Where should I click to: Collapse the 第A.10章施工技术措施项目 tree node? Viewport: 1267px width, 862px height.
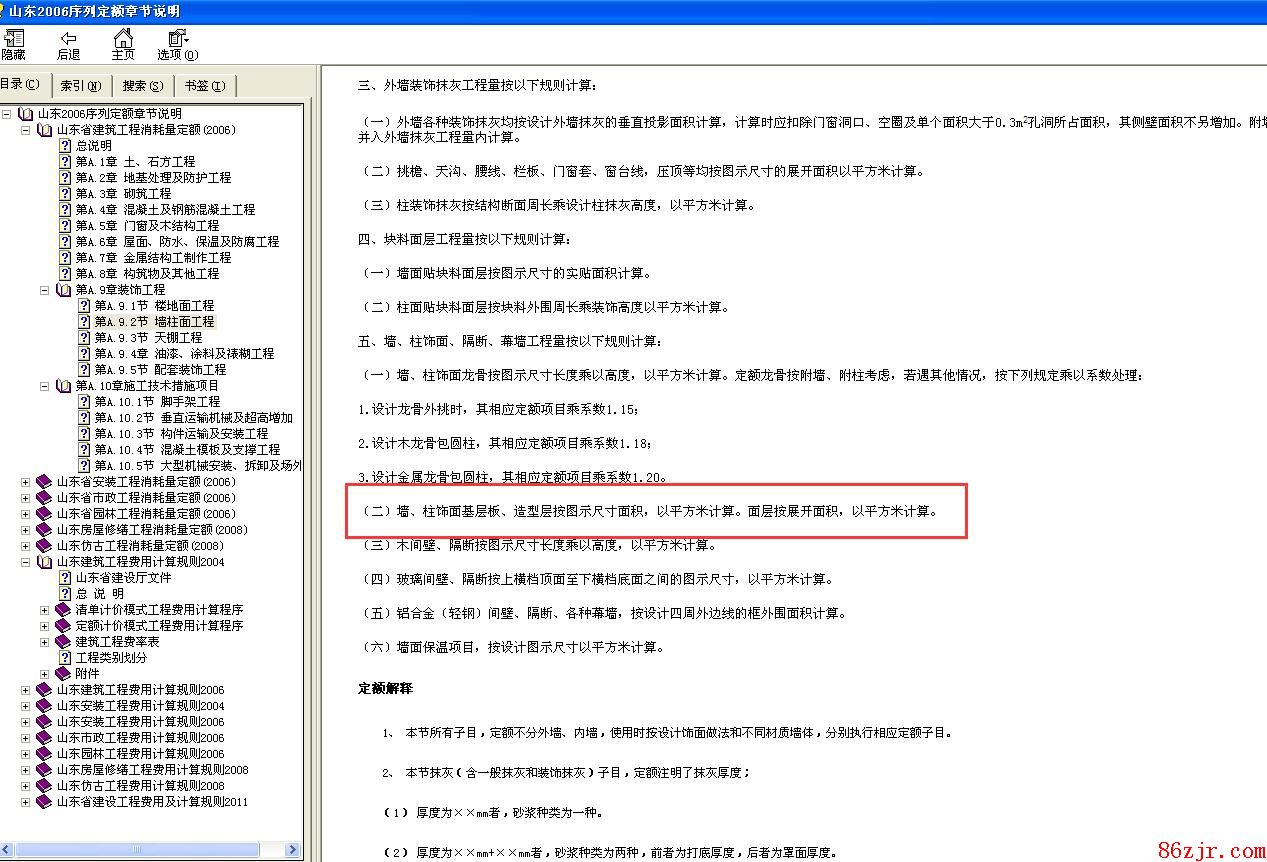coord(45,386)
